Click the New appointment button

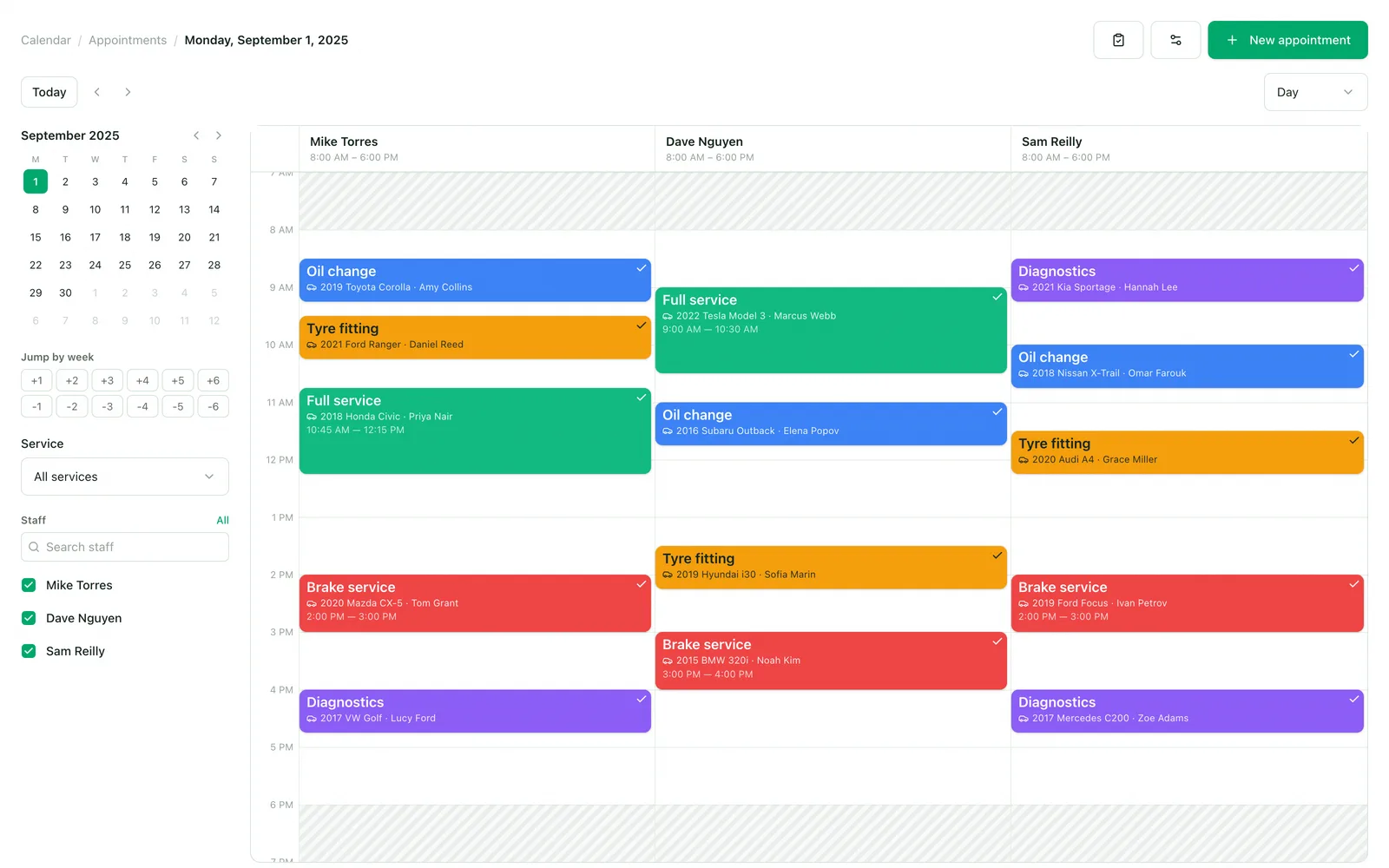[x=1287, y=40]
